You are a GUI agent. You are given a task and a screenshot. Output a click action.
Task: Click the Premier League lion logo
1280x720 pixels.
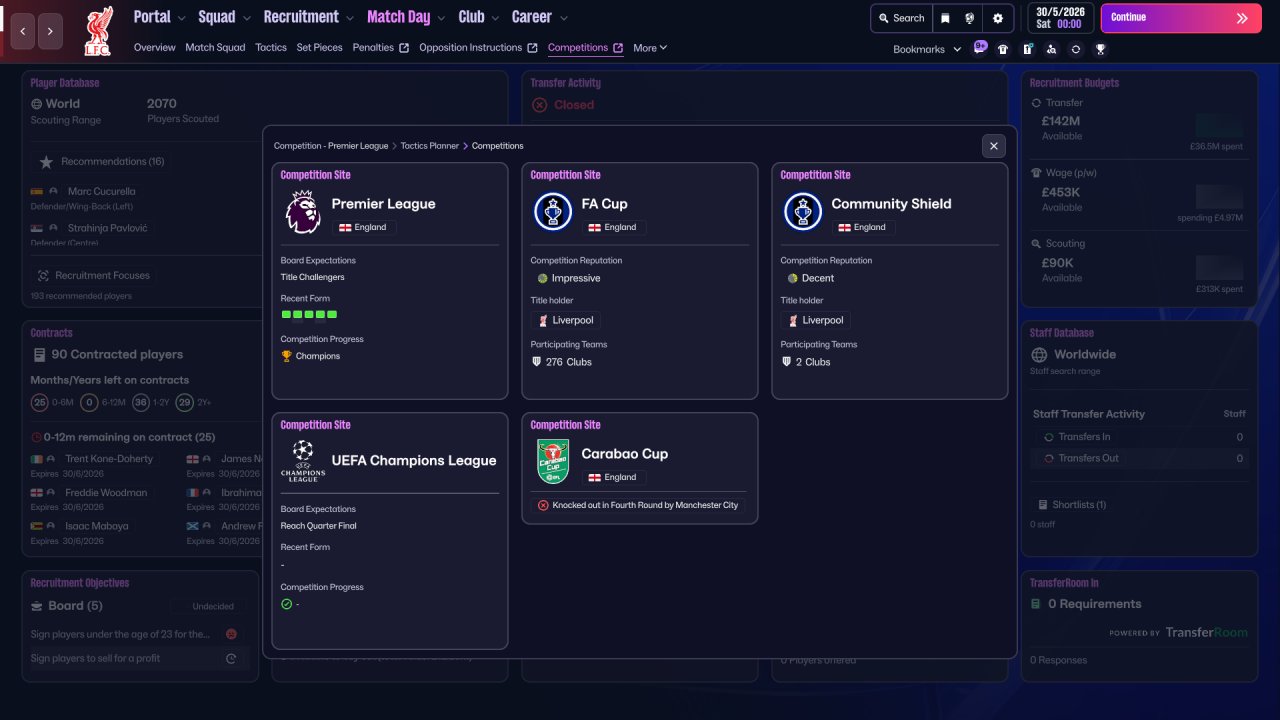[x=303, y=212]
